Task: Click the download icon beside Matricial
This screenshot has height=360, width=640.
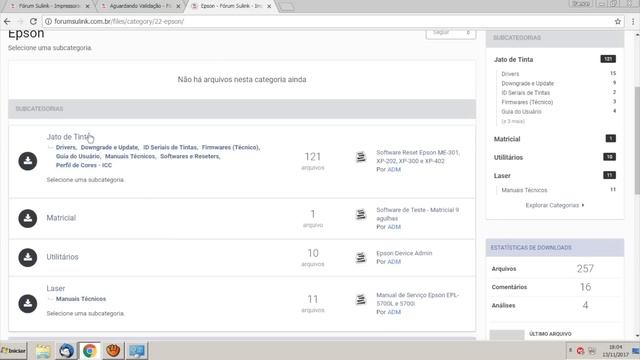Action: coord(28,218)
